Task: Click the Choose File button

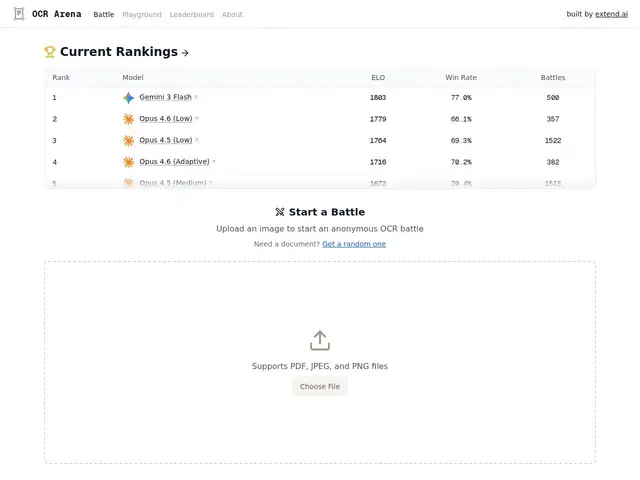Action: [x=320, y=387]
